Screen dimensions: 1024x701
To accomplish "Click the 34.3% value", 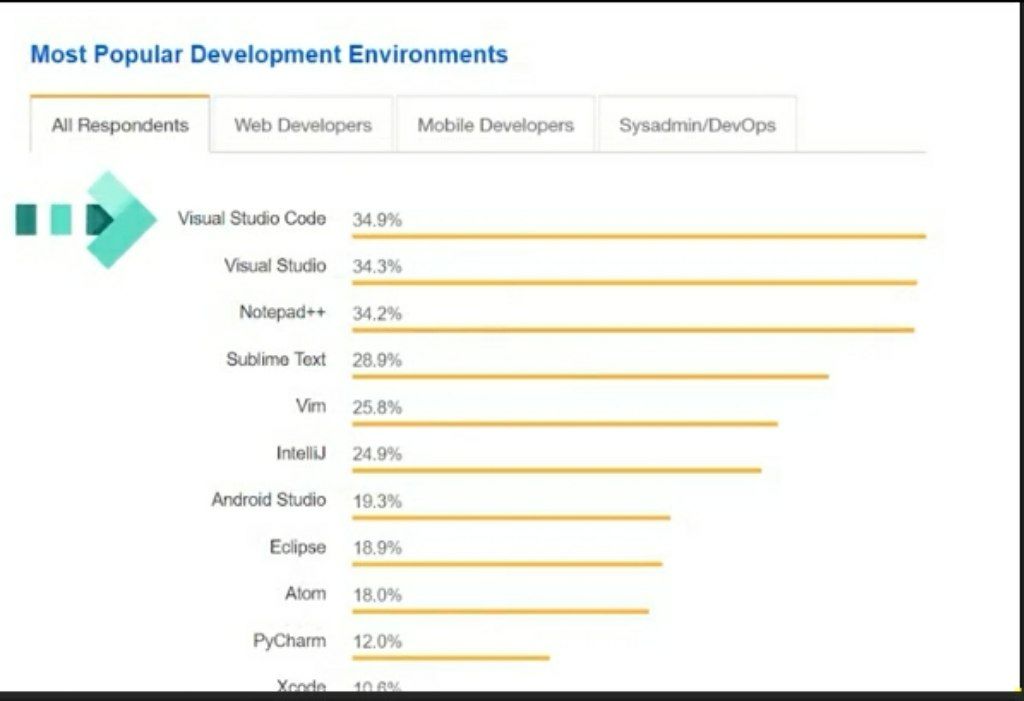I will [377, 267].
